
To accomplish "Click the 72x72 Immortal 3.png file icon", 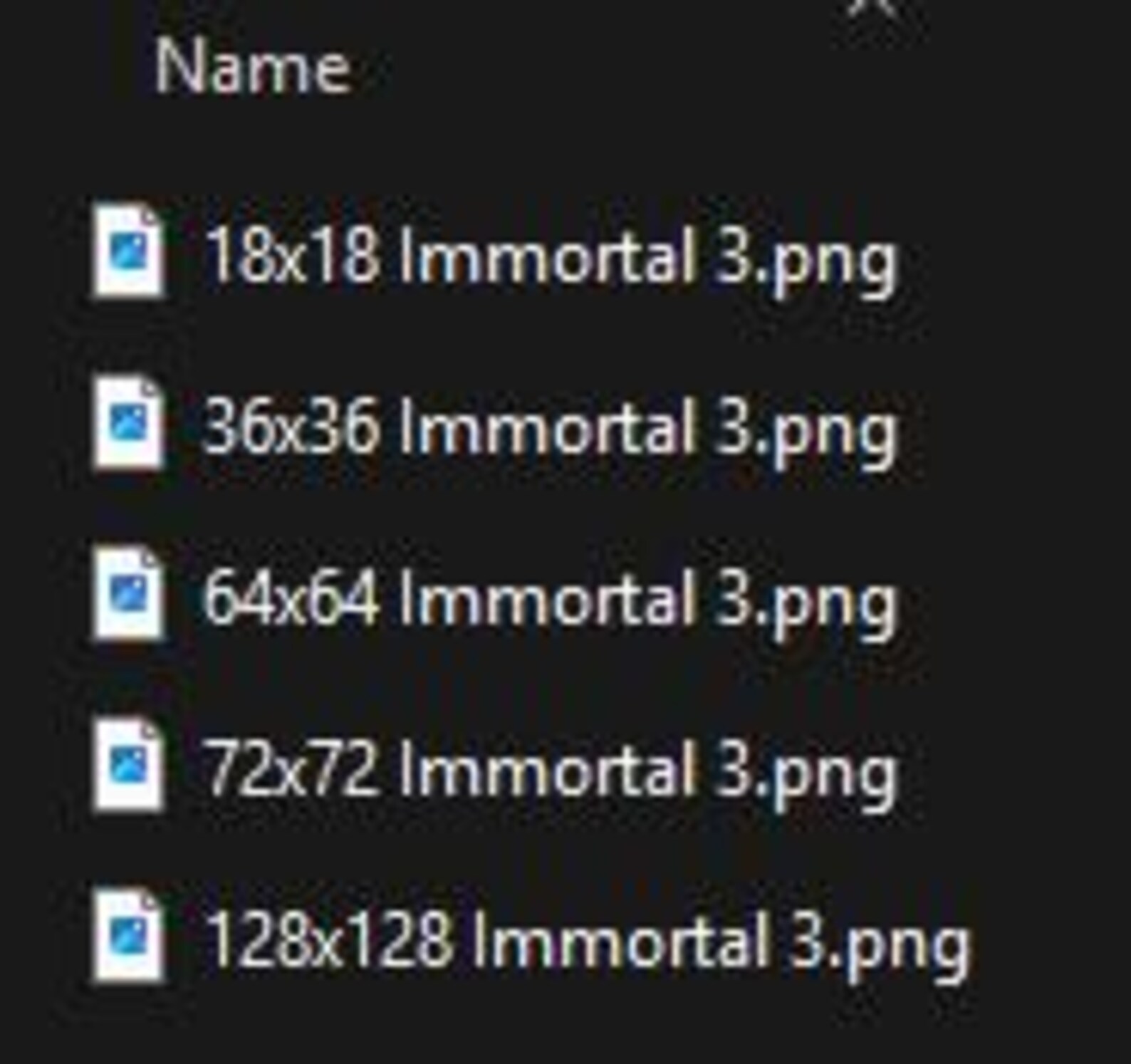I will 128,764.
